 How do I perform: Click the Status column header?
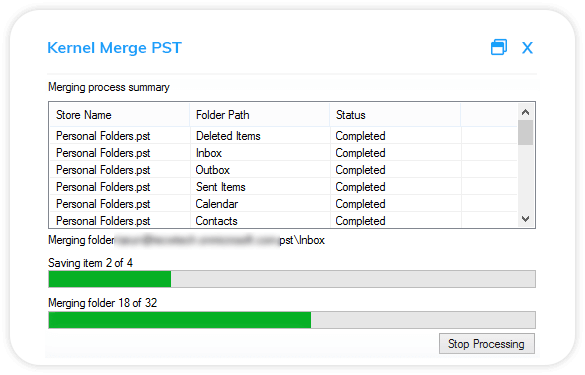[395, 115]
